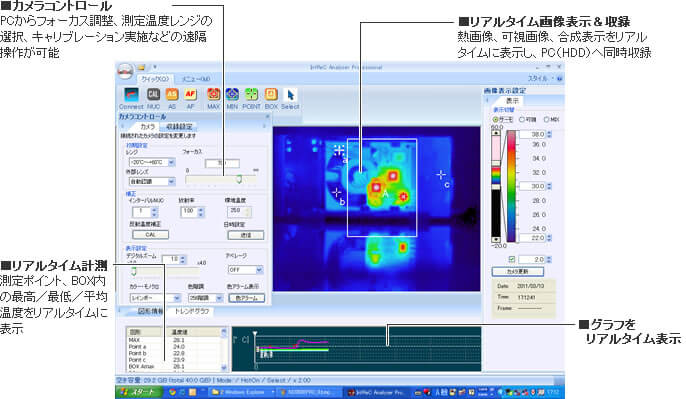The image size is (686, 399).
Task: Activate the AS auto scale icon
Action: click(172, 94)
